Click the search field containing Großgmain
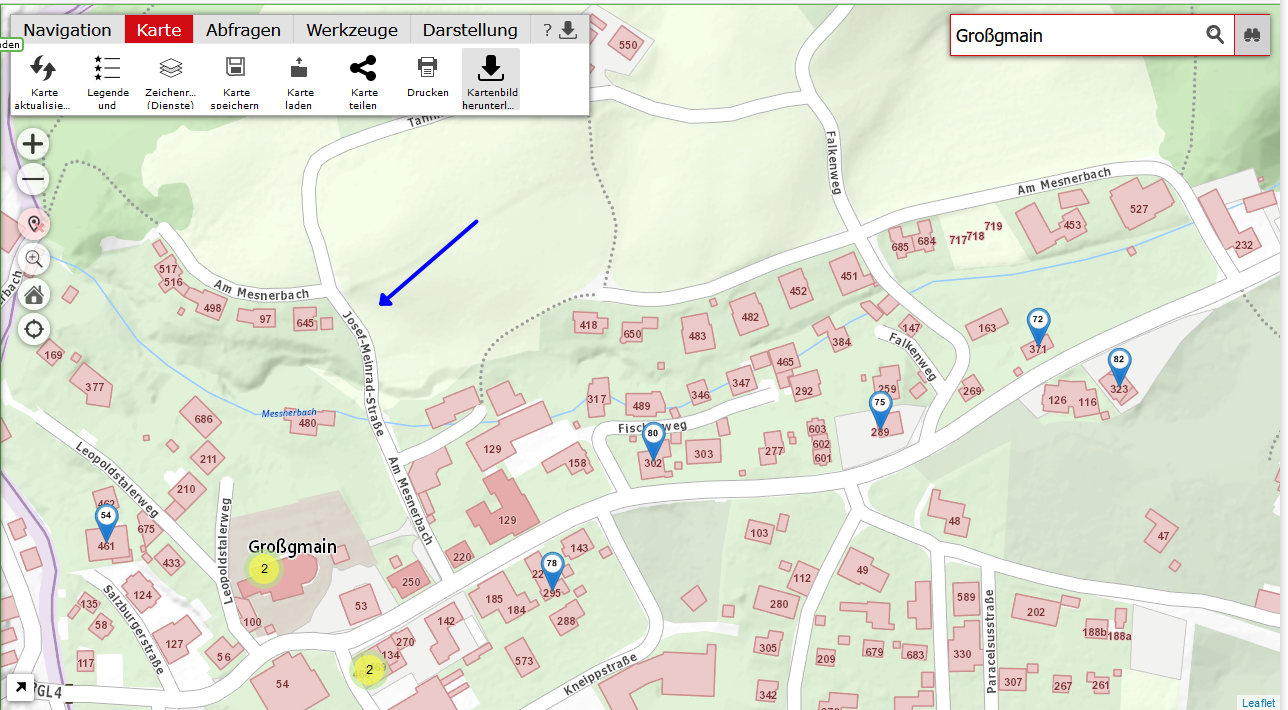 pos(1075,35)
